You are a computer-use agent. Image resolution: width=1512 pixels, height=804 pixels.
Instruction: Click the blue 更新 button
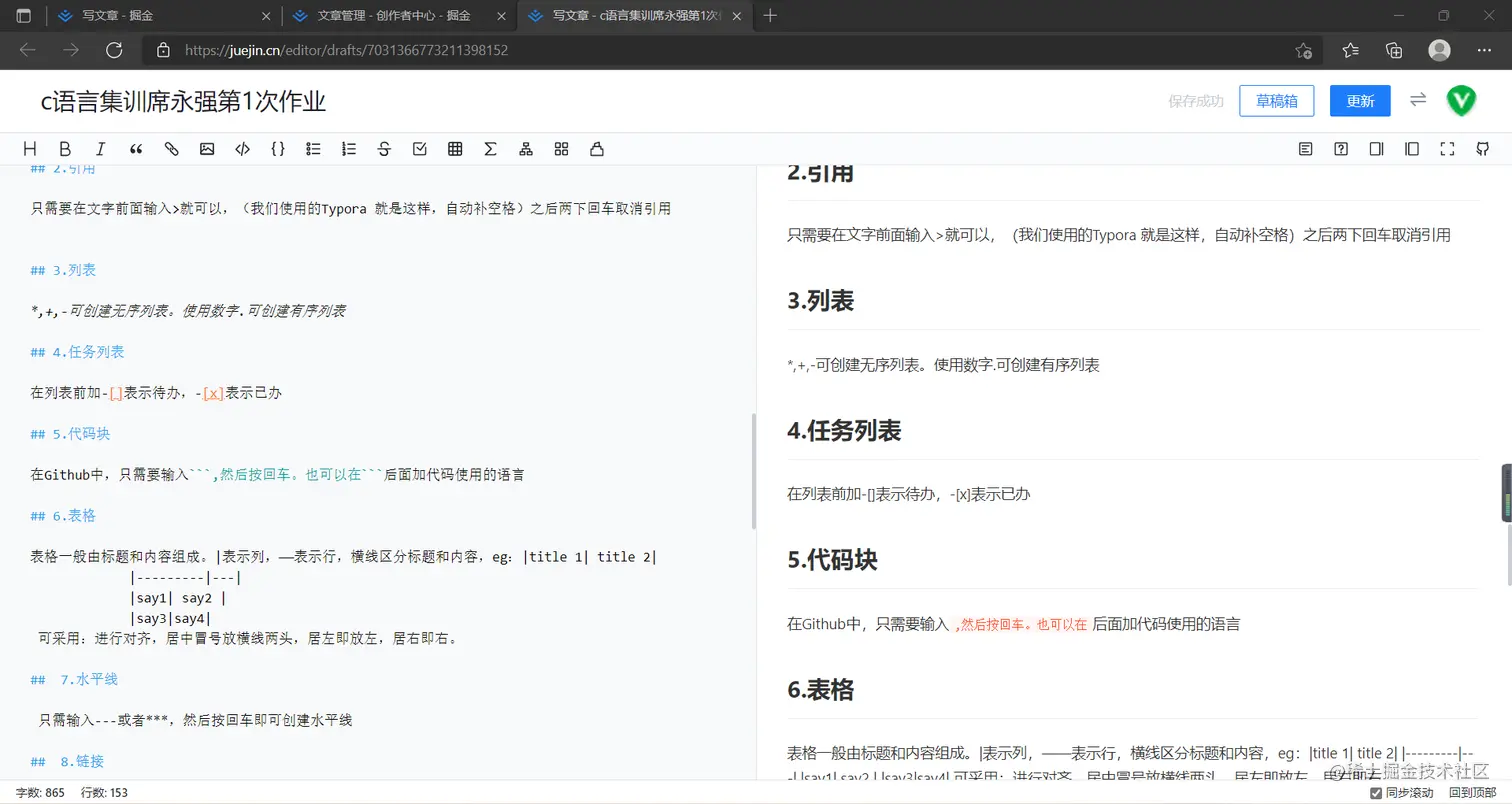click(x=1360, y=100)
